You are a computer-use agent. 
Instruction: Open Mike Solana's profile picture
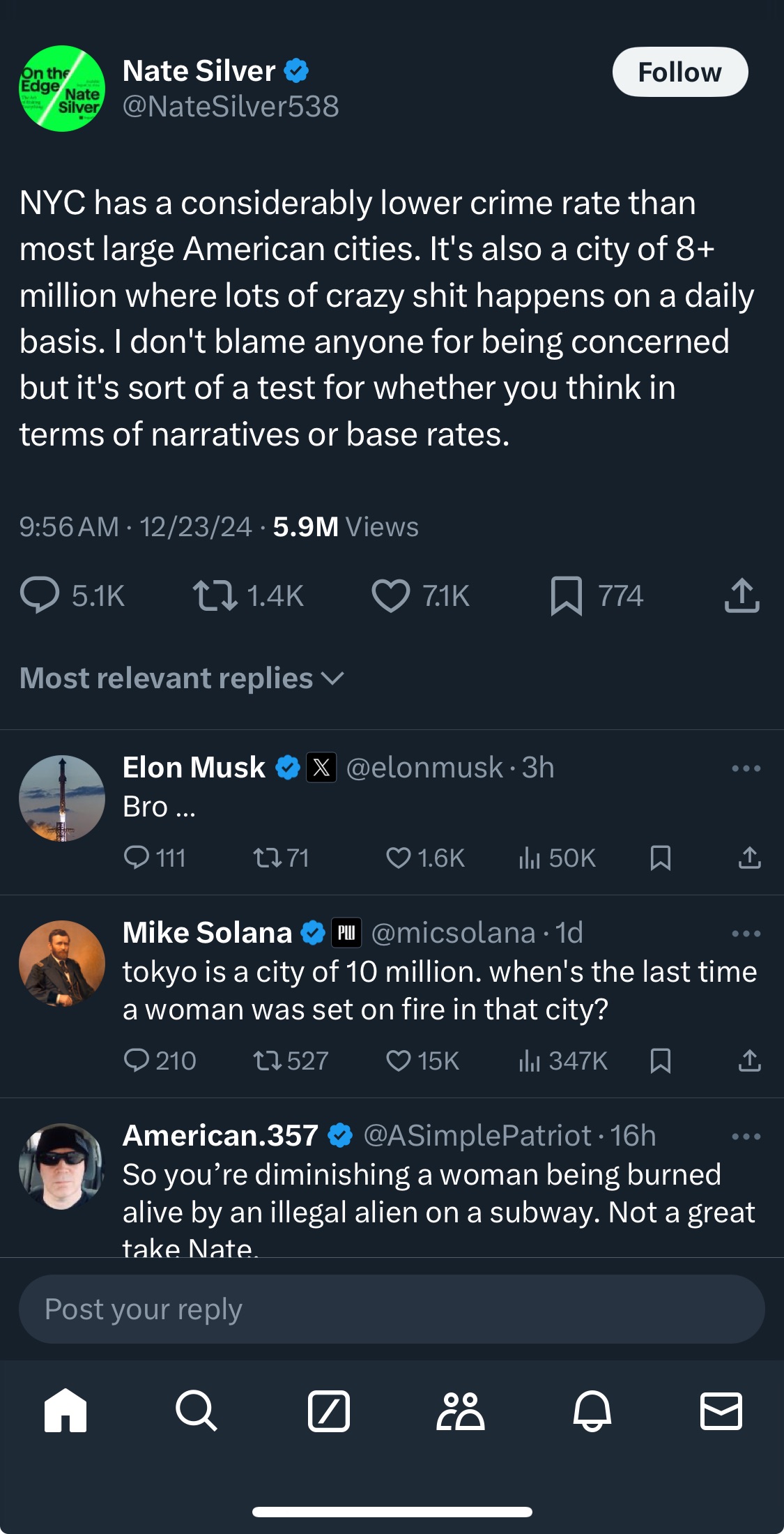tap(62, 963)
